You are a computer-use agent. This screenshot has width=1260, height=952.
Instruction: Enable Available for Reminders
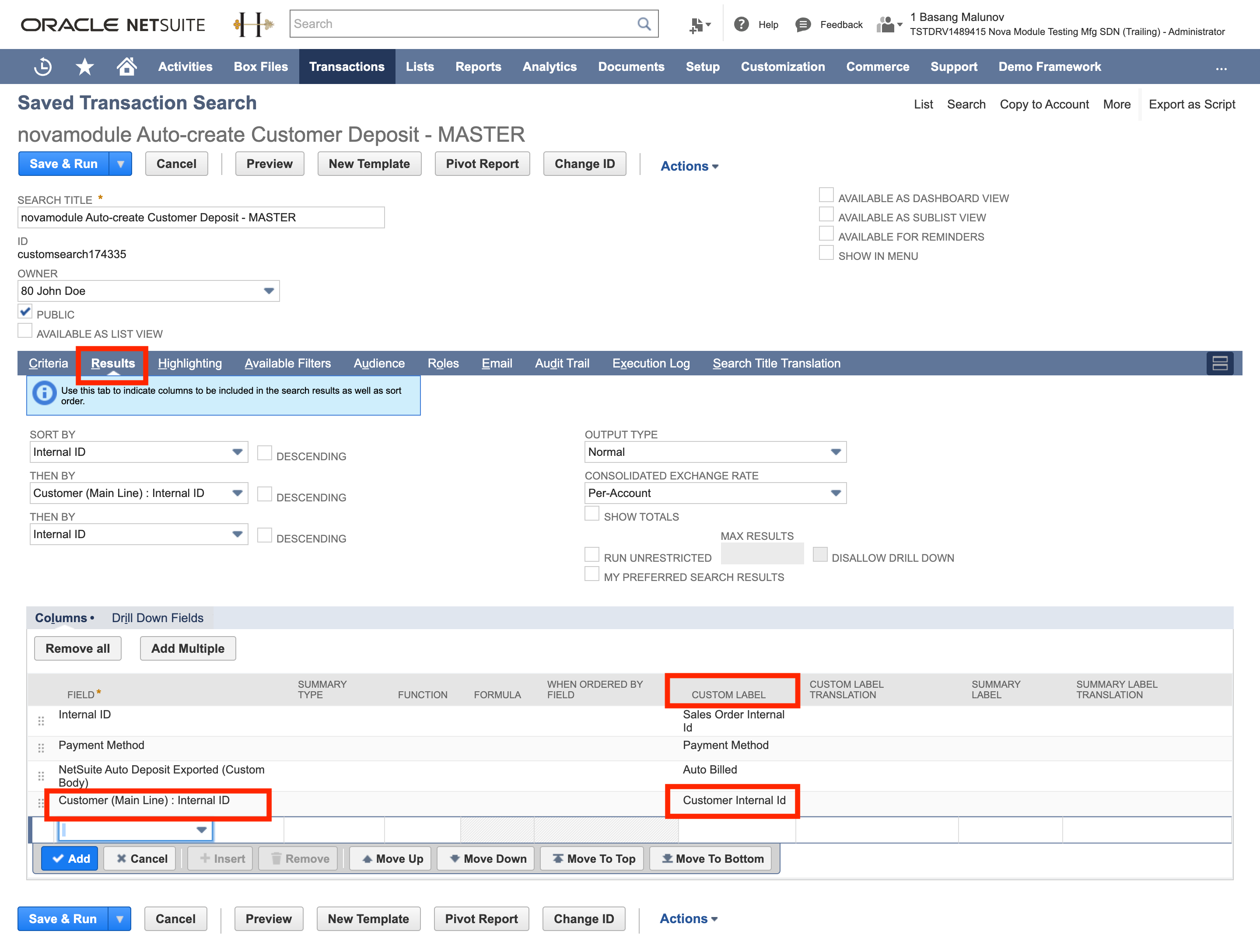[826, 234]
